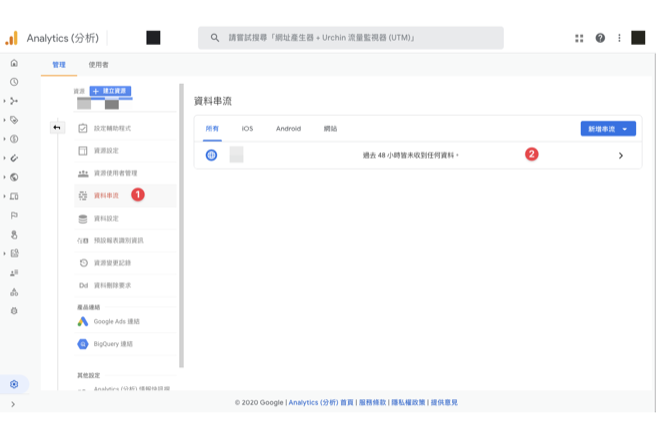Open the 隱私權政策 footer link
This screenshot has width=656, height=436.
[x=407, y=402]
